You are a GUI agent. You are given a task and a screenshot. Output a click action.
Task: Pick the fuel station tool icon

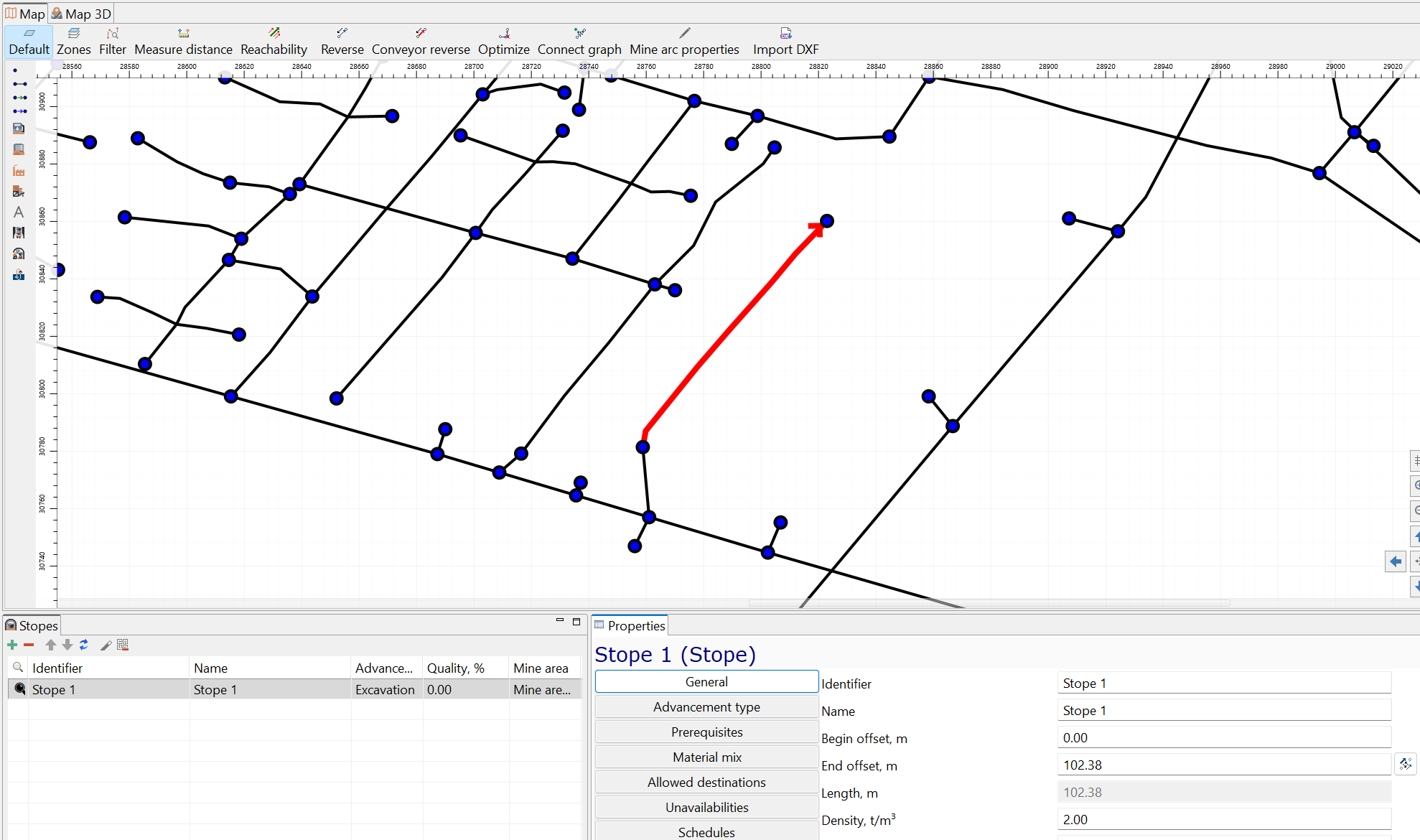coord(19,129)
